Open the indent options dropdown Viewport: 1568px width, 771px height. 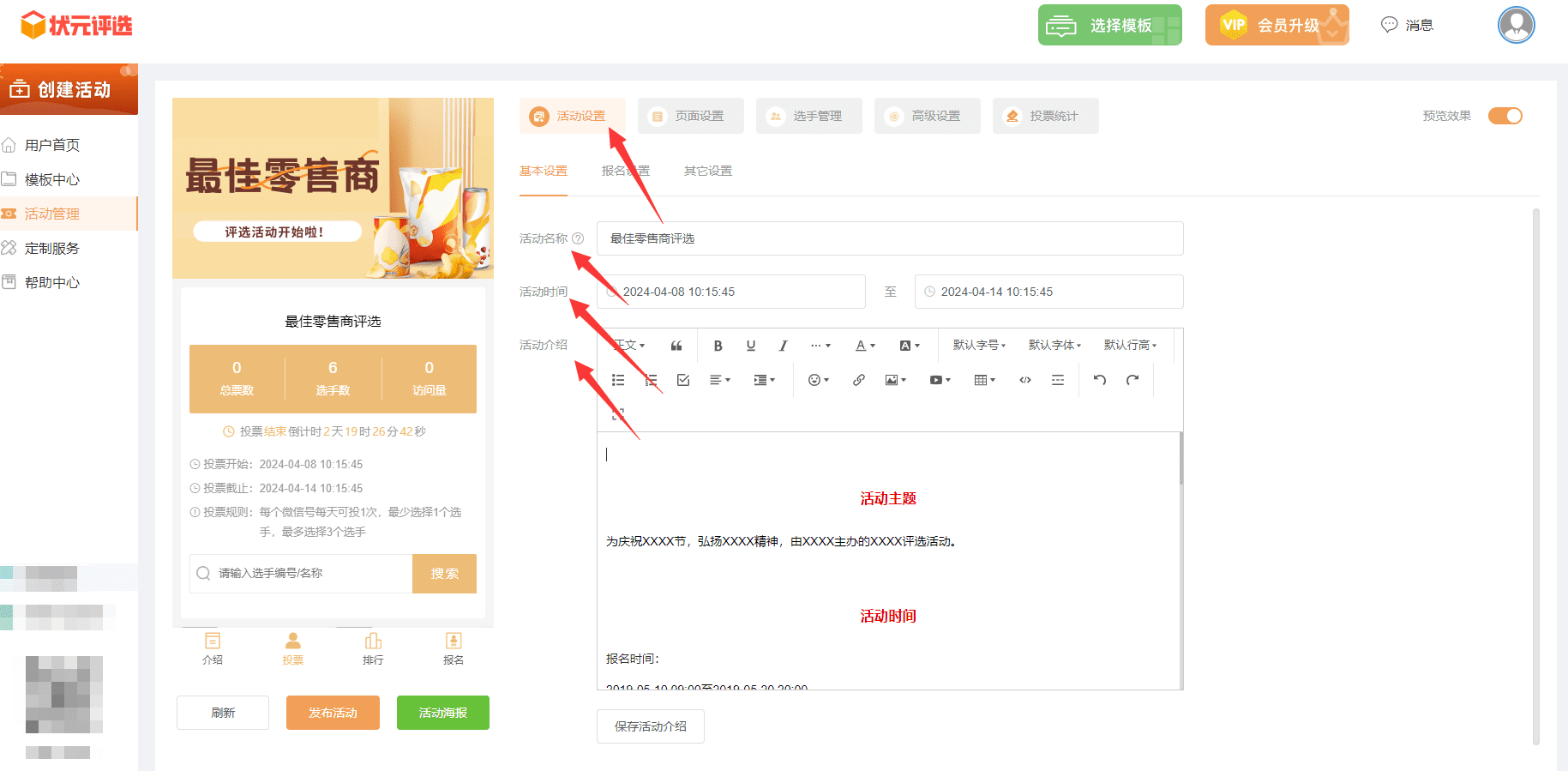[x=764, y=380]
